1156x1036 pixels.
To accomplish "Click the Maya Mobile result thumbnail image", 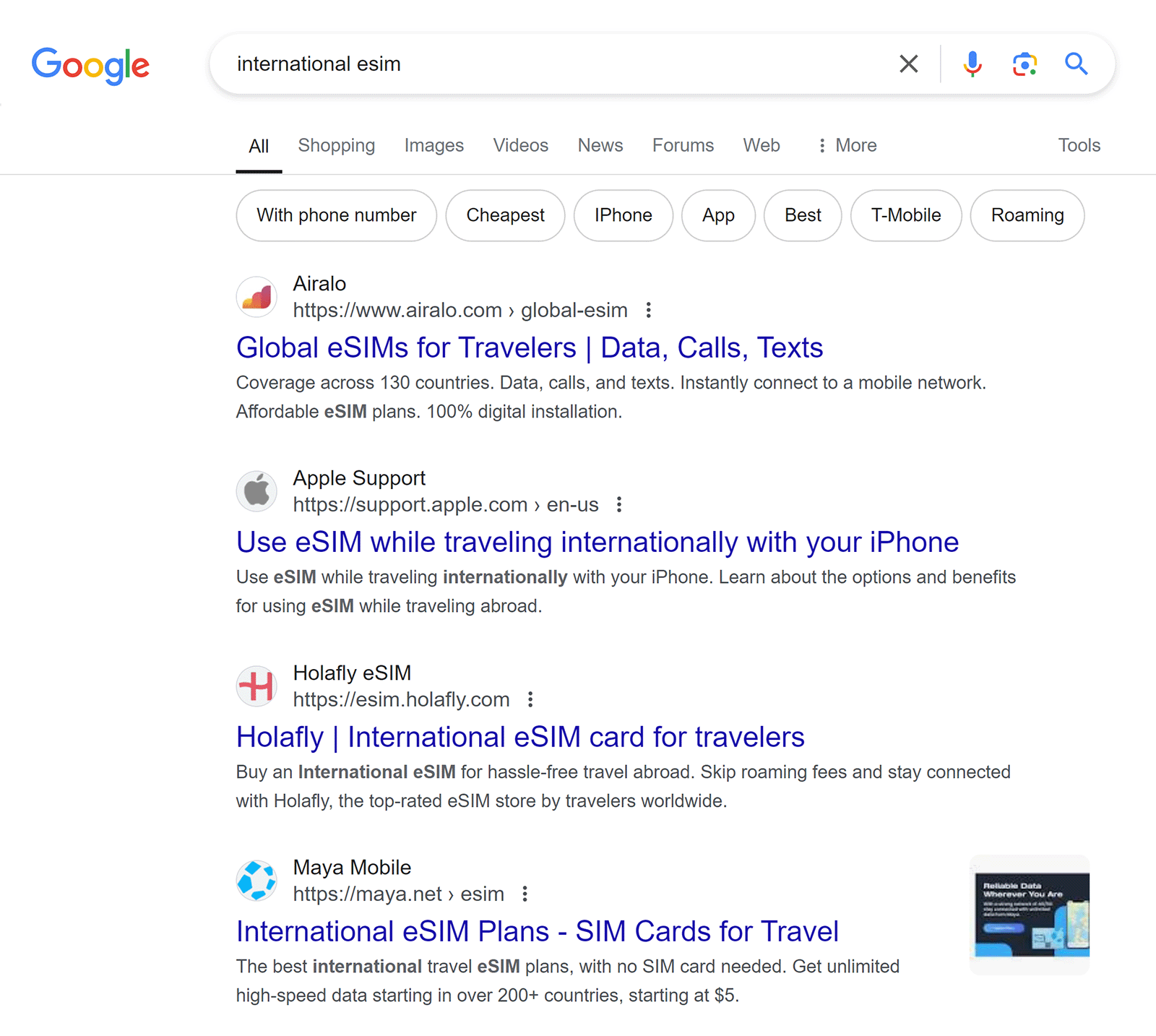I will [x=1030, y=915].
